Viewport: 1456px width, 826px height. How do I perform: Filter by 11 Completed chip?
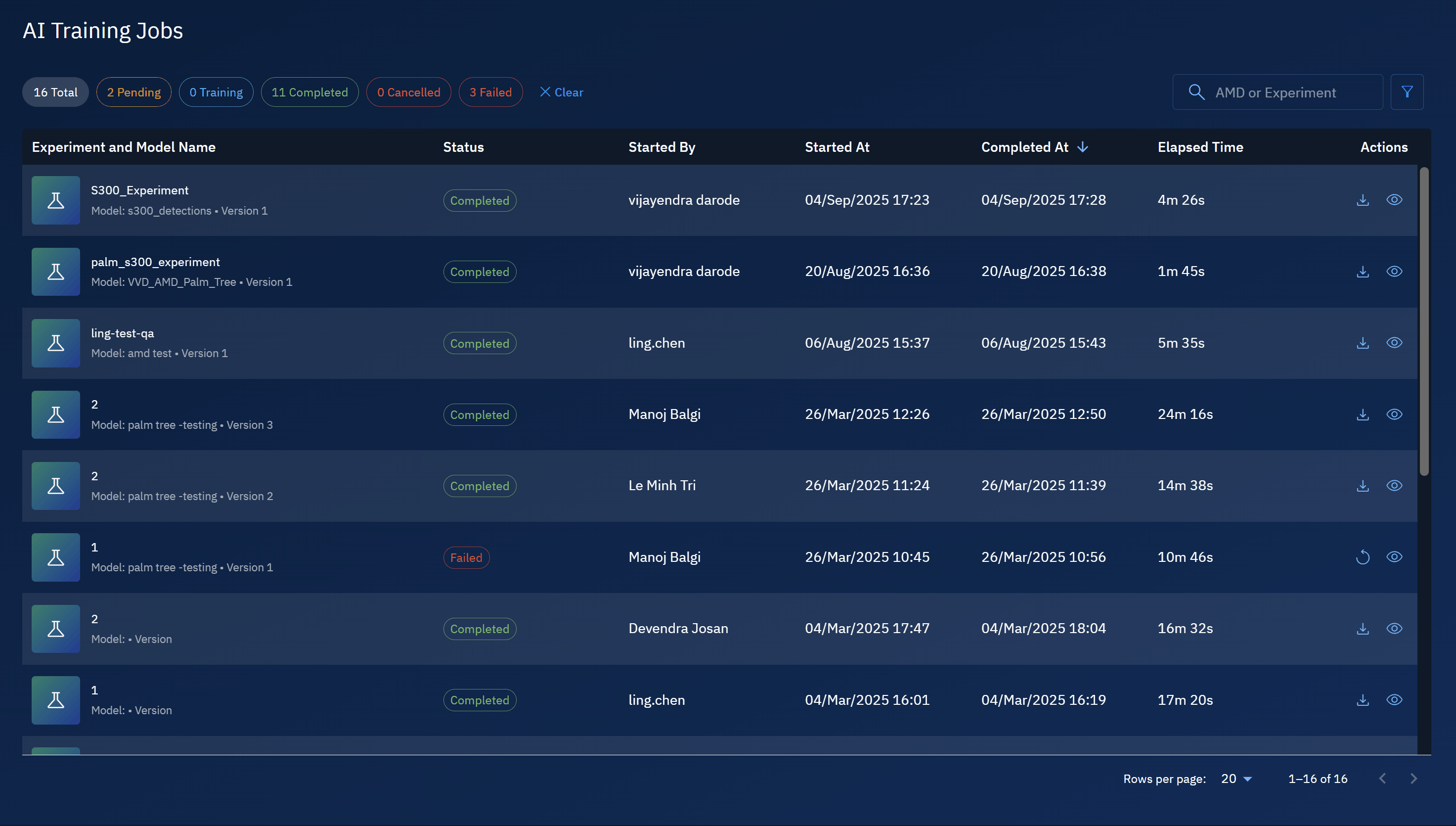pos(309,92)
